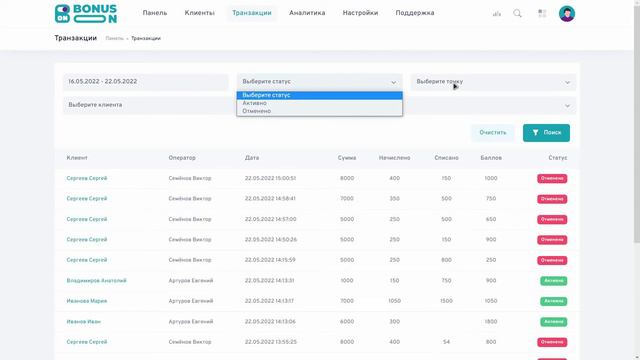Click Активно badge in Иванов Иван row
The image size is (640, 360).
(553, 322)
